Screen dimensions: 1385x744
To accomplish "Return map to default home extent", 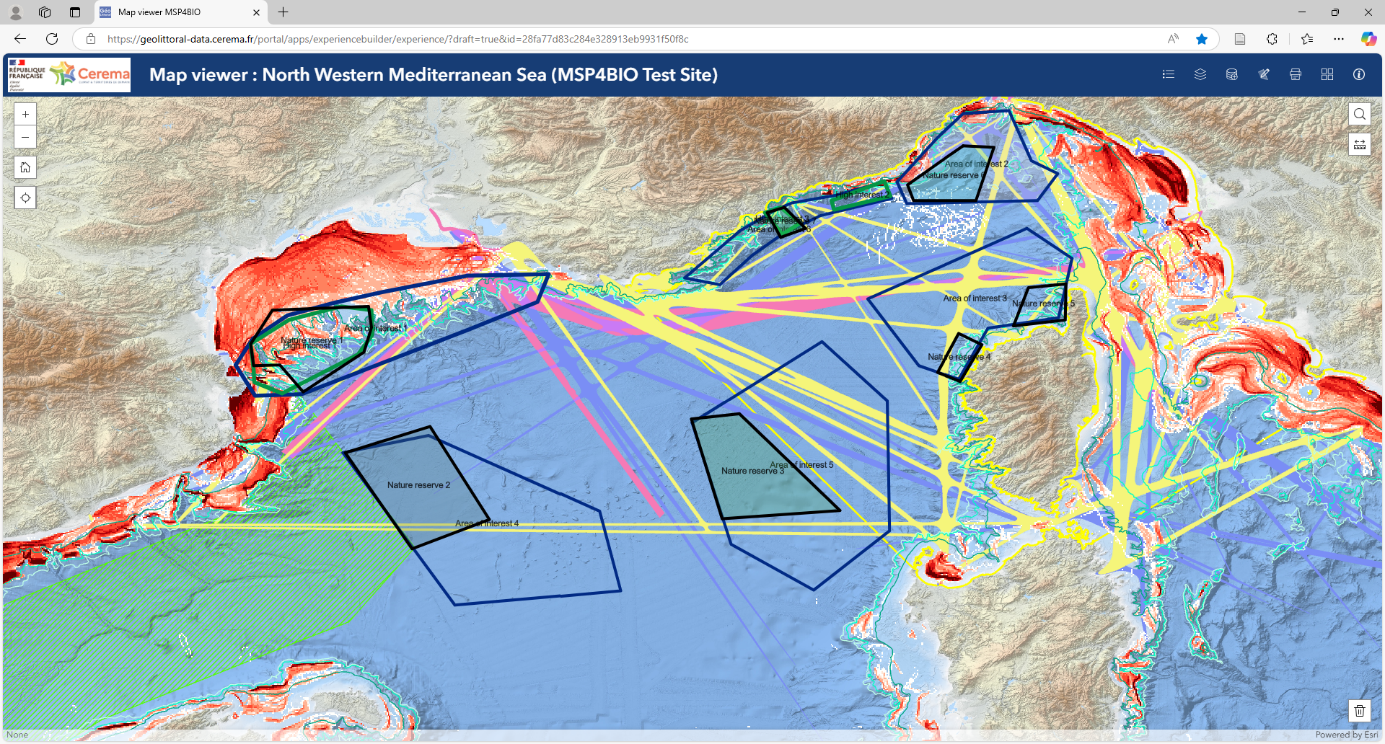I will (26, 167).
